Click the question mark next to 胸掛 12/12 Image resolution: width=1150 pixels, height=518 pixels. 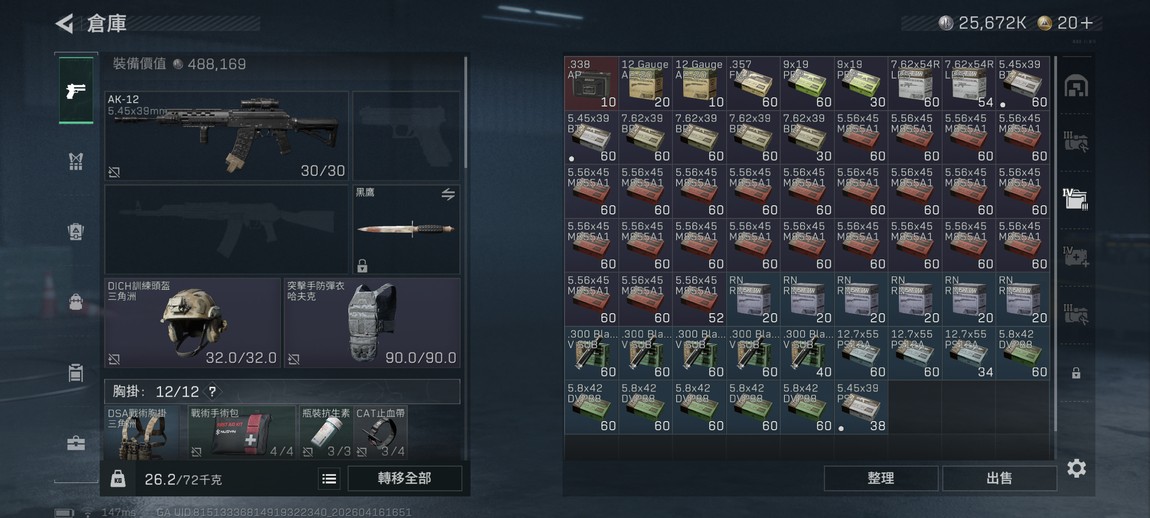pos(213,392)
